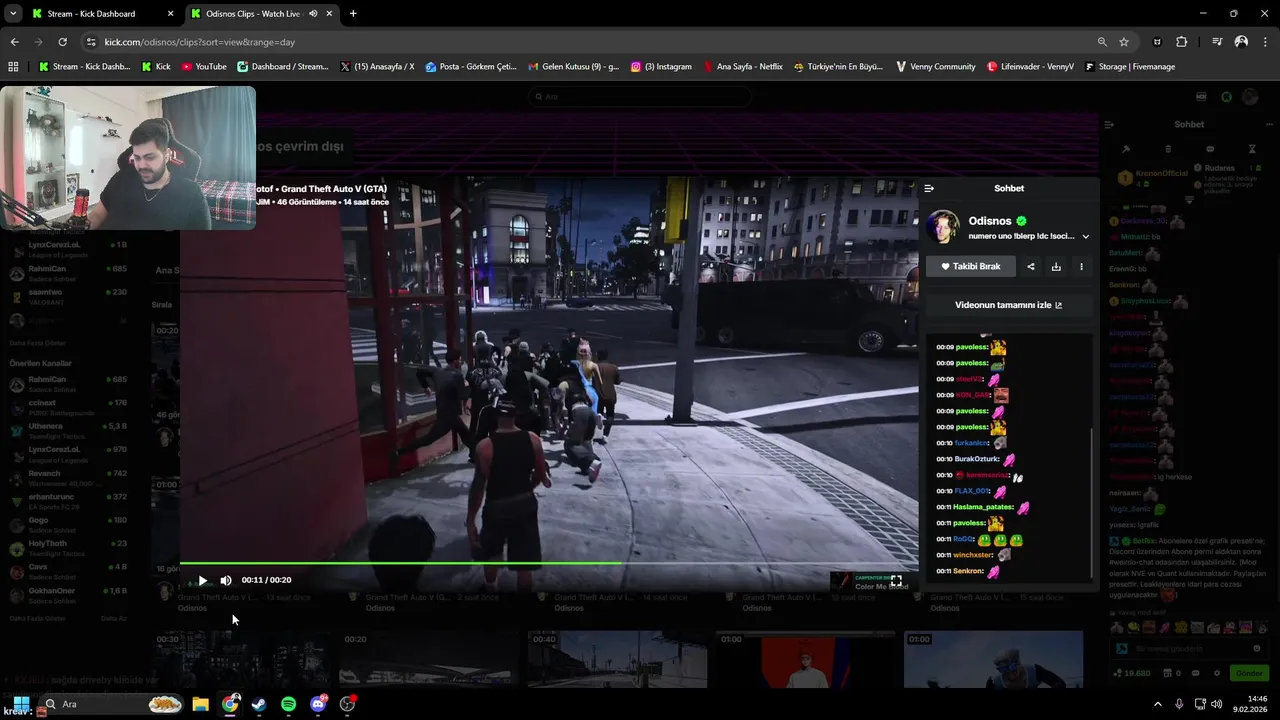Viewport: 1280px width, 720px height.
Task: Open Spotify from the taskbar
Action: [x=288, y=704]
